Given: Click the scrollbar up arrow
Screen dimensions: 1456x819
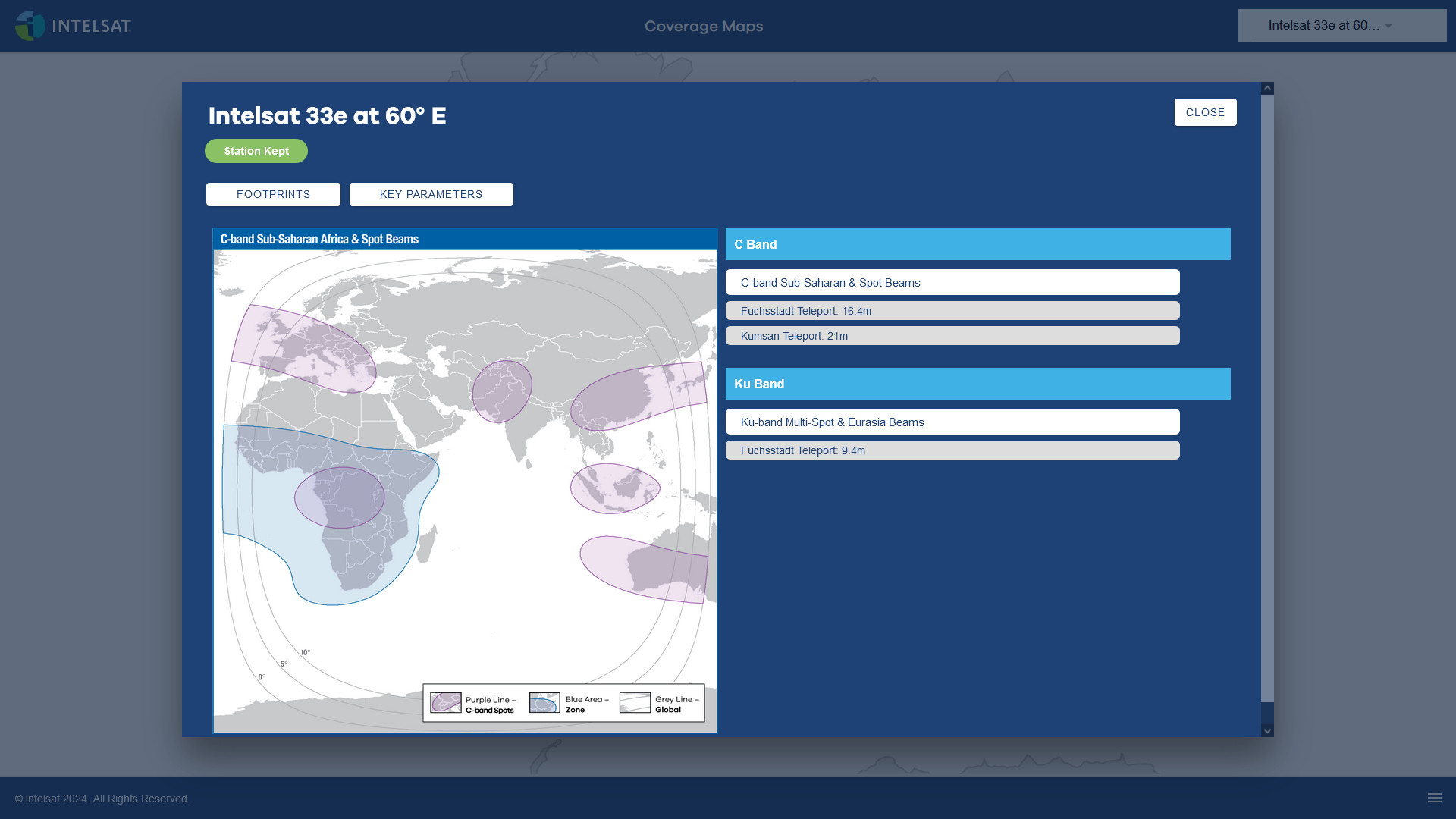Looking at the screenshot, I should [1267, 89].
